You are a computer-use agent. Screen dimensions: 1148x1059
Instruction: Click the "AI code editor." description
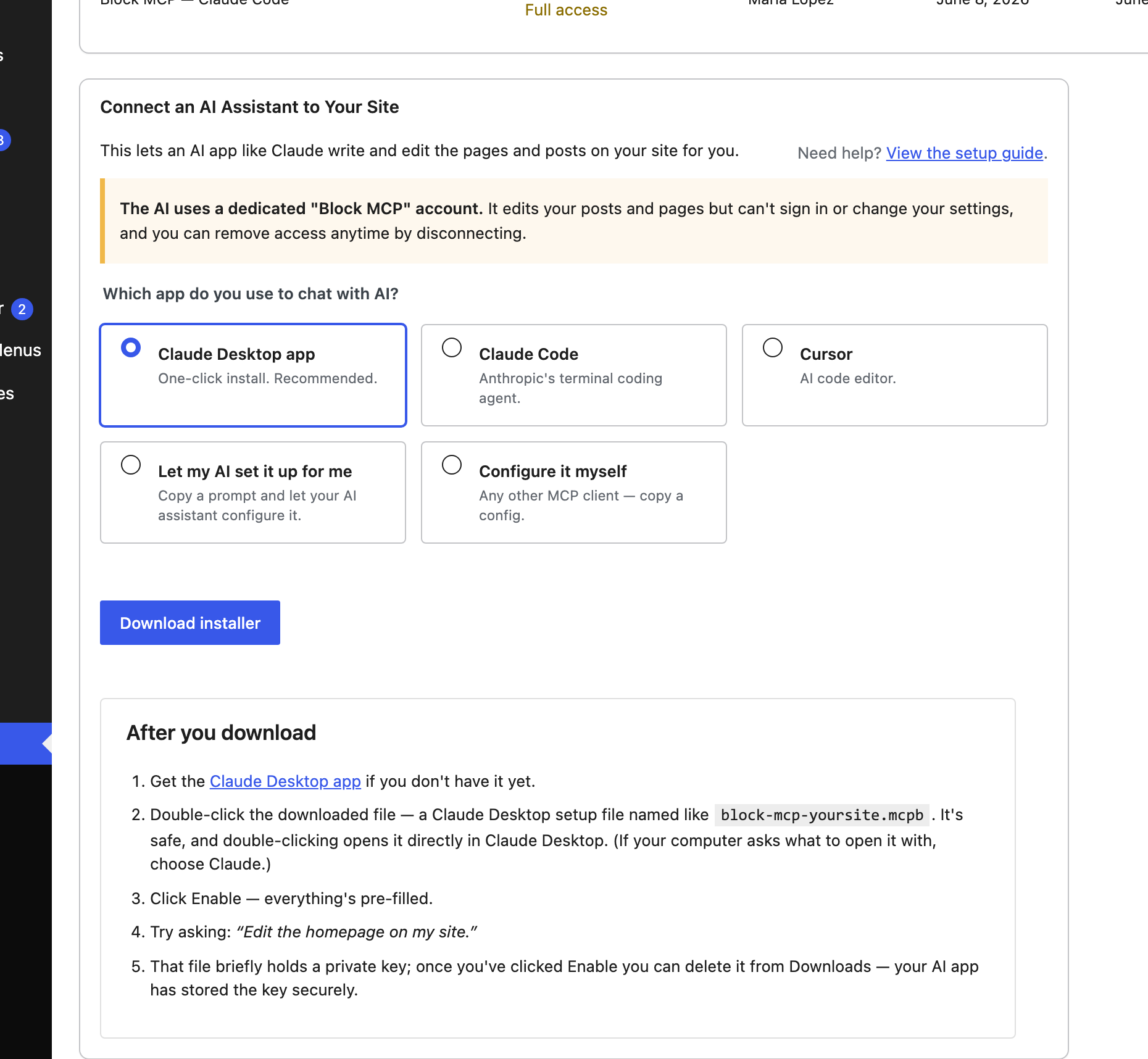point(848,378)
